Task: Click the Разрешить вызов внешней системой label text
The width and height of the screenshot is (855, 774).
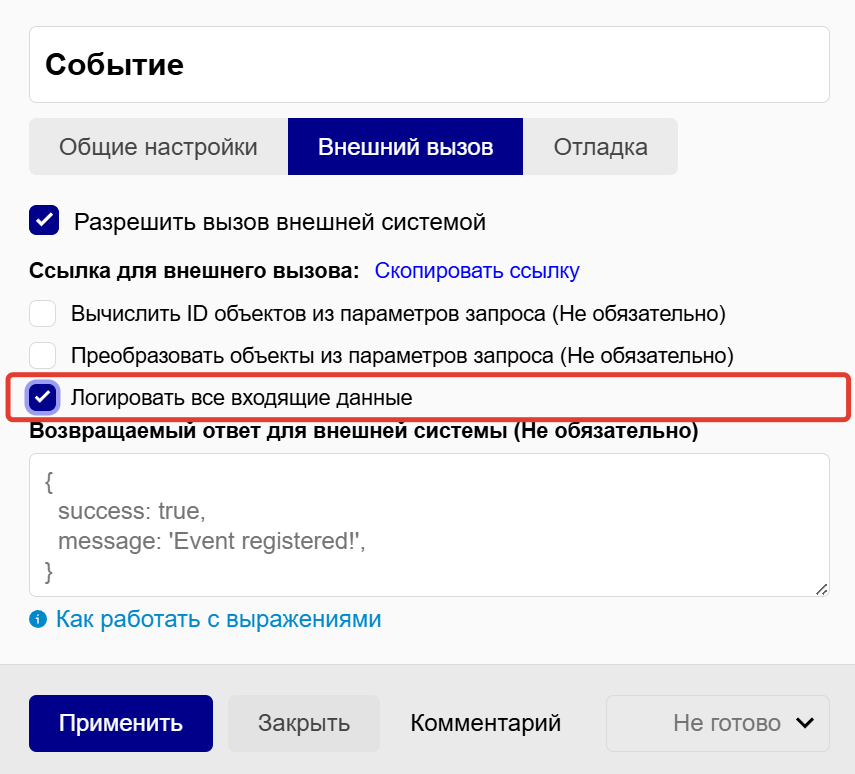Action: [280, 222]
